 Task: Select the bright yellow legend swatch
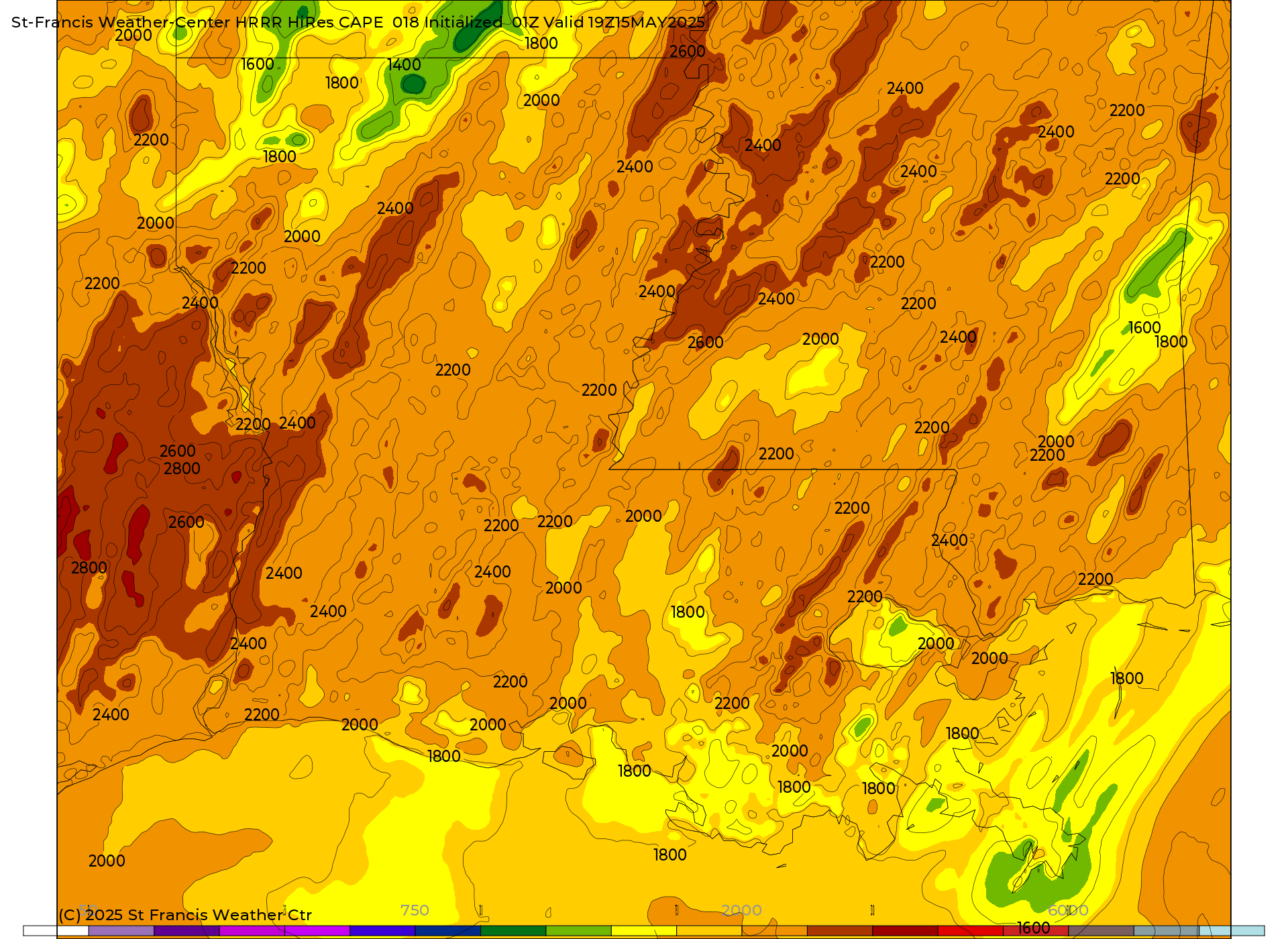point(644,931)
